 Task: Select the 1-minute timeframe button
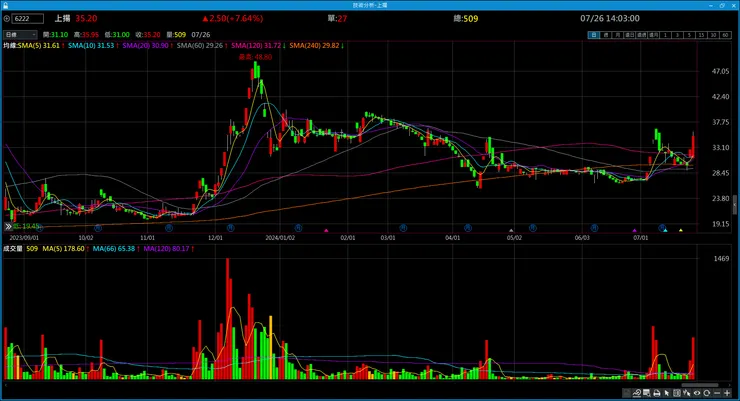[665, 35]
